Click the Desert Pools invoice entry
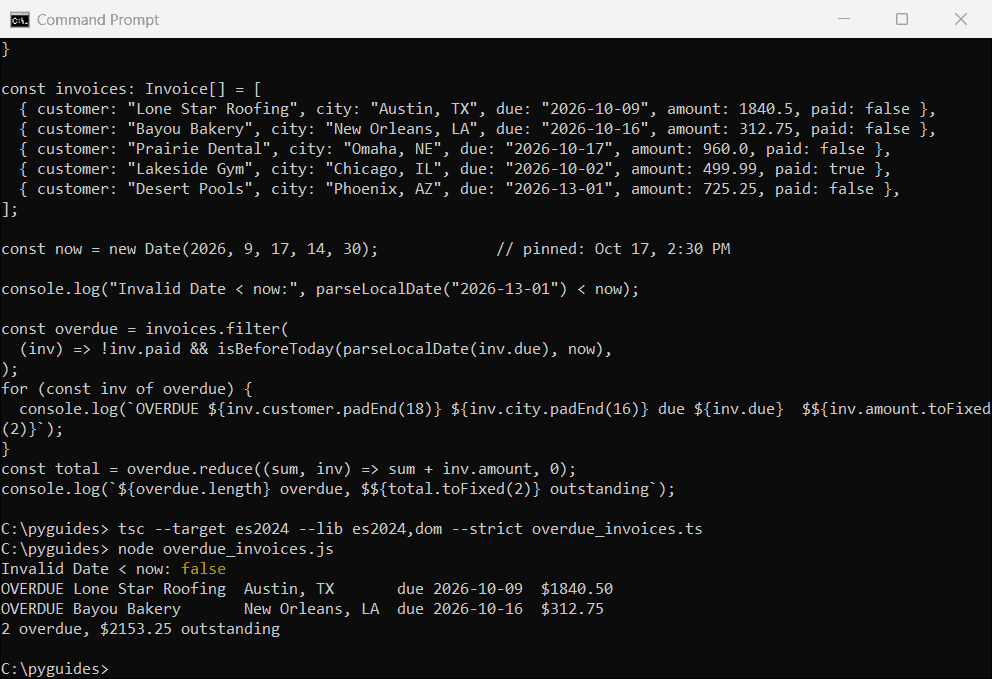992x679 pixels. pyautogui.click(x=459, y=189)
